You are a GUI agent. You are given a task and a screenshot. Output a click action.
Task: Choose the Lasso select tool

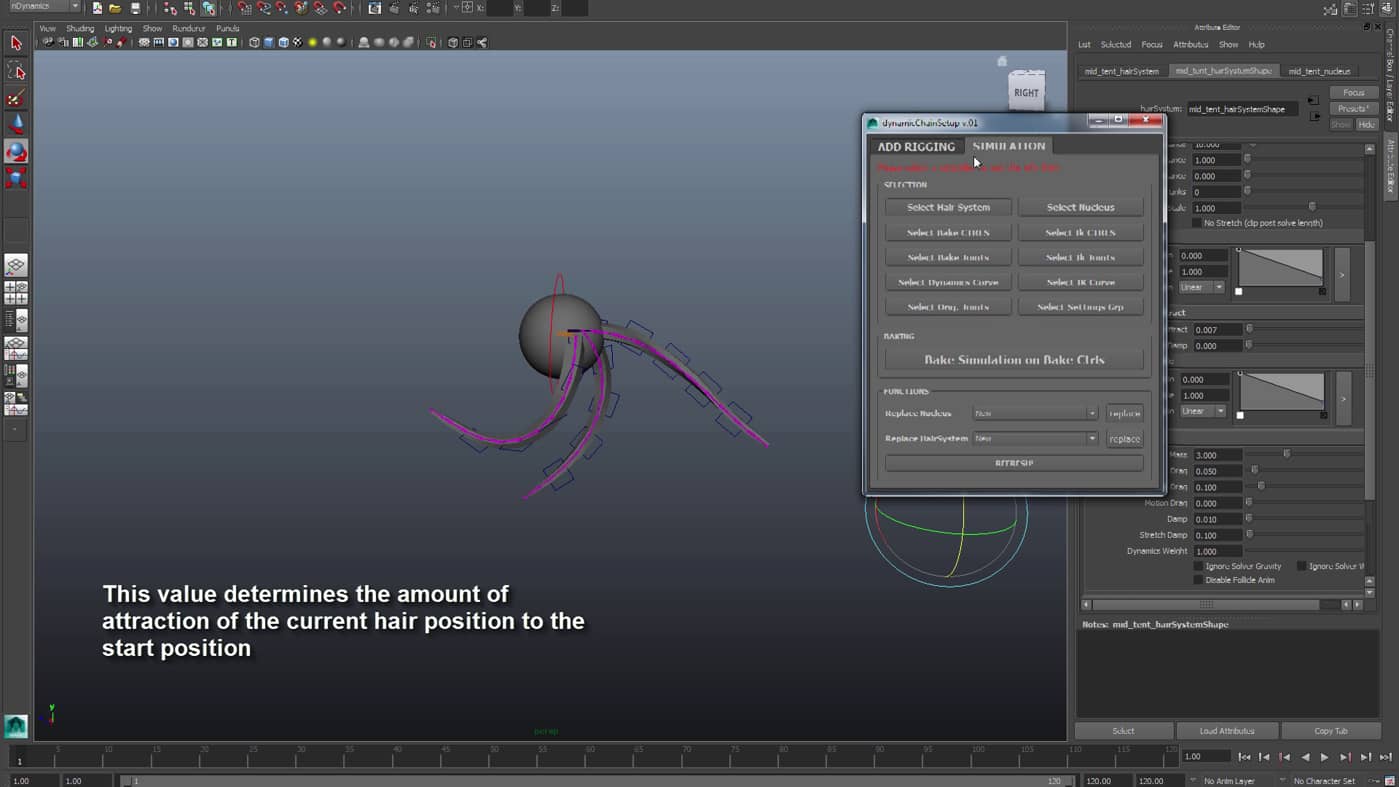tap(16, 71)
